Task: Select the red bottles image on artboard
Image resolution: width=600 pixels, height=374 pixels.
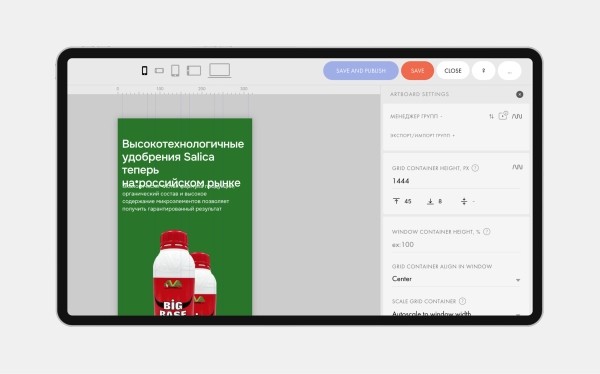Action: point(185,273)
